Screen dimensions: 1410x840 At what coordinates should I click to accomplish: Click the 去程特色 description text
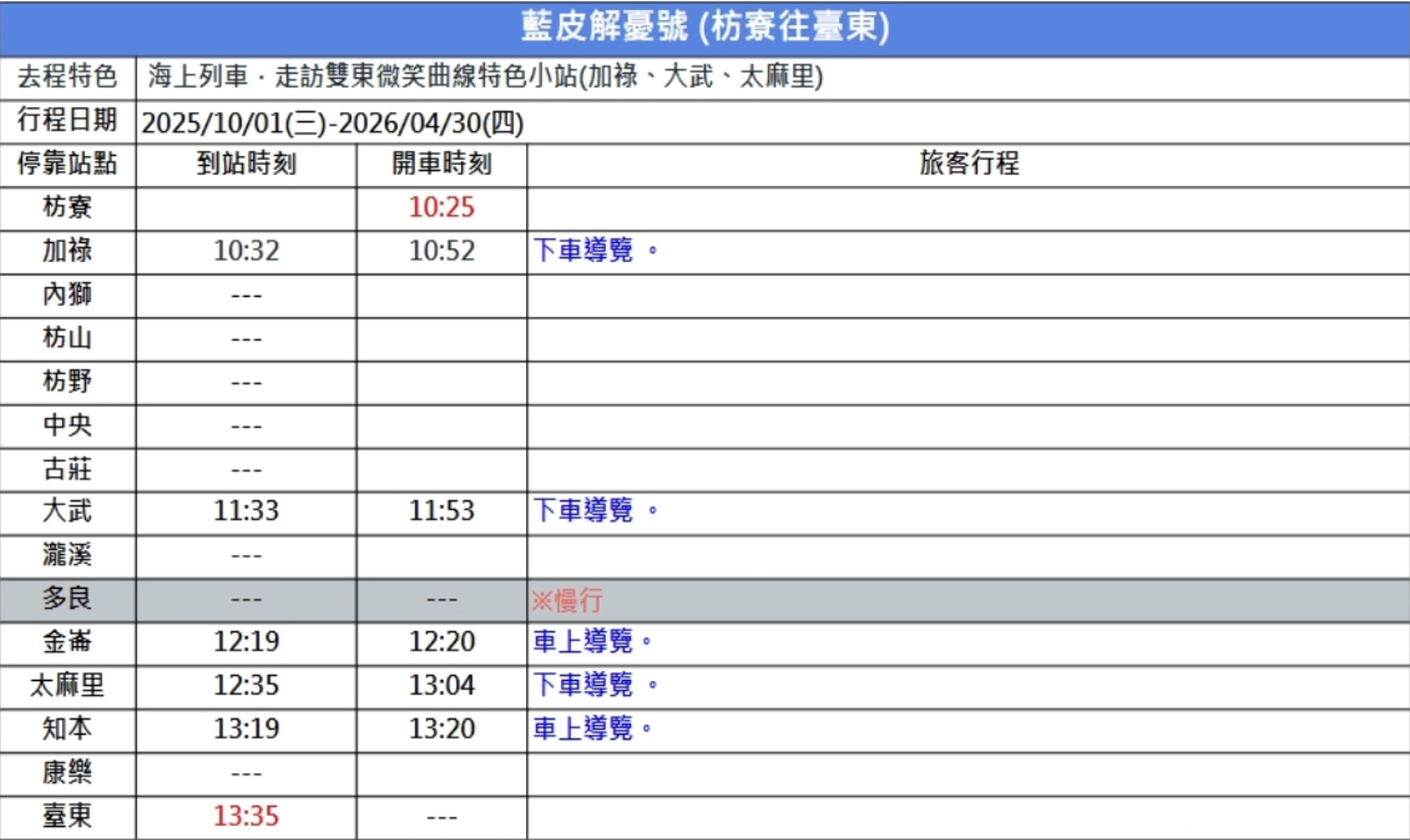point(484,77)
